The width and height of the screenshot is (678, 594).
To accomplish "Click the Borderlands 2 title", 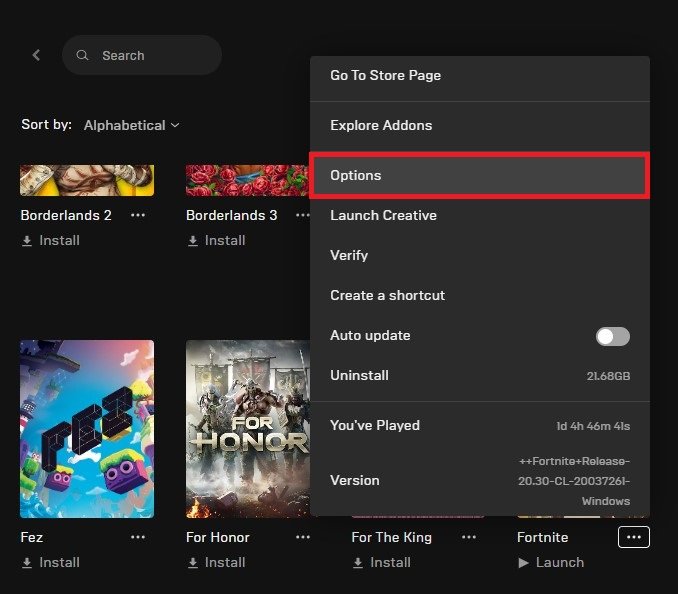I will [66, 215].
